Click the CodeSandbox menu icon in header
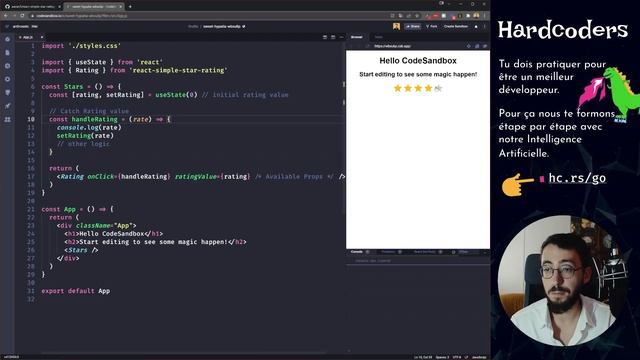The image size is (640, 360). [7, 27]
